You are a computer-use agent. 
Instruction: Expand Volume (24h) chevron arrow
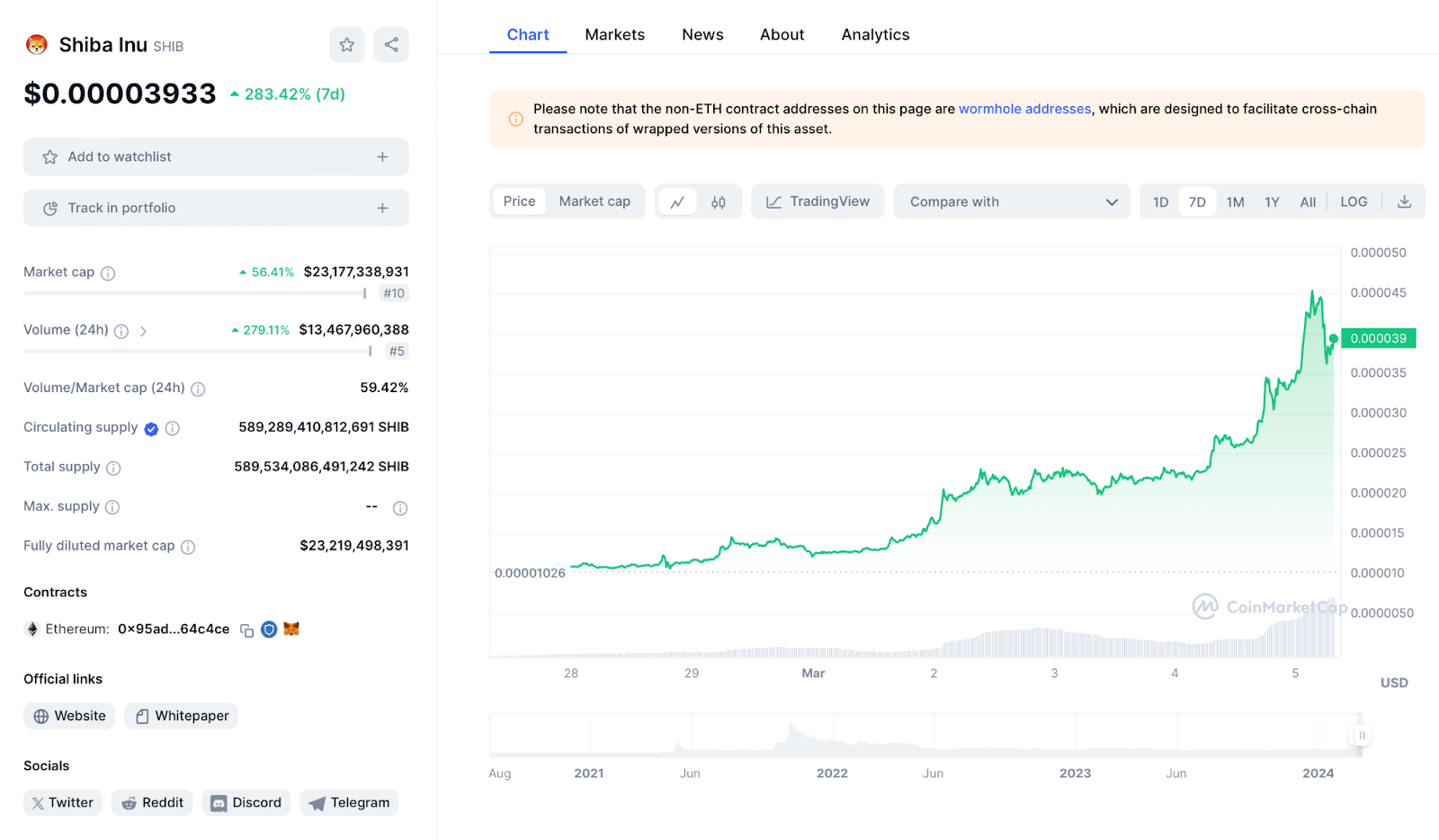(x=143, y=331)
